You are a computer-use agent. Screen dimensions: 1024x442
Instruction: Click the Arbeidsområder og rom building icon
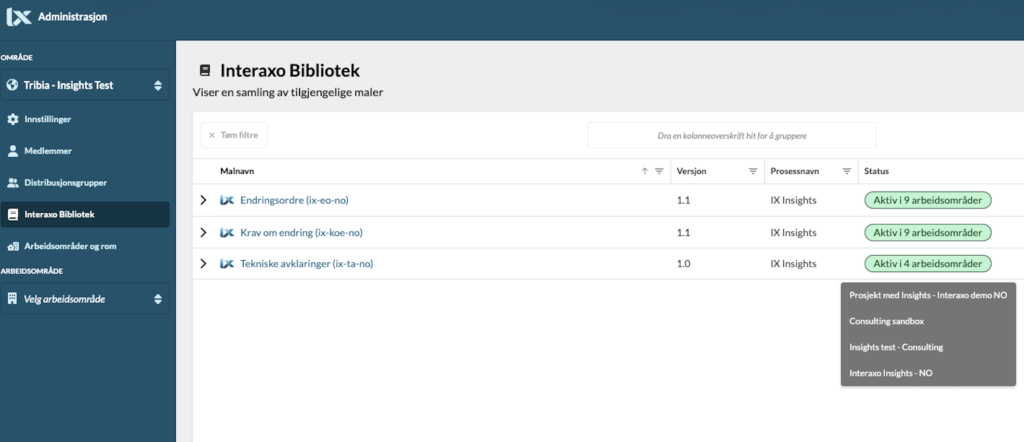click(12, 246)
